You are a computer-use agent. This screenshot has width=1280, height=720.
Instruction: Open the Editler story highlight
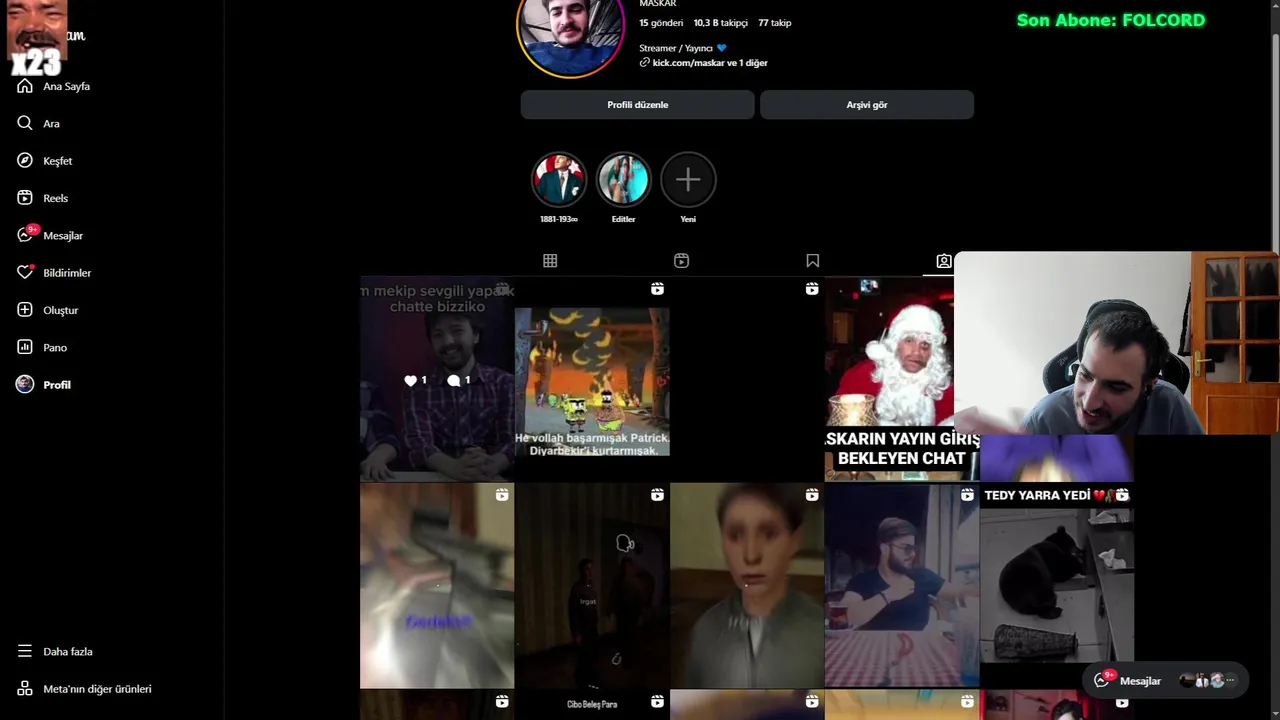coord(623,180)
